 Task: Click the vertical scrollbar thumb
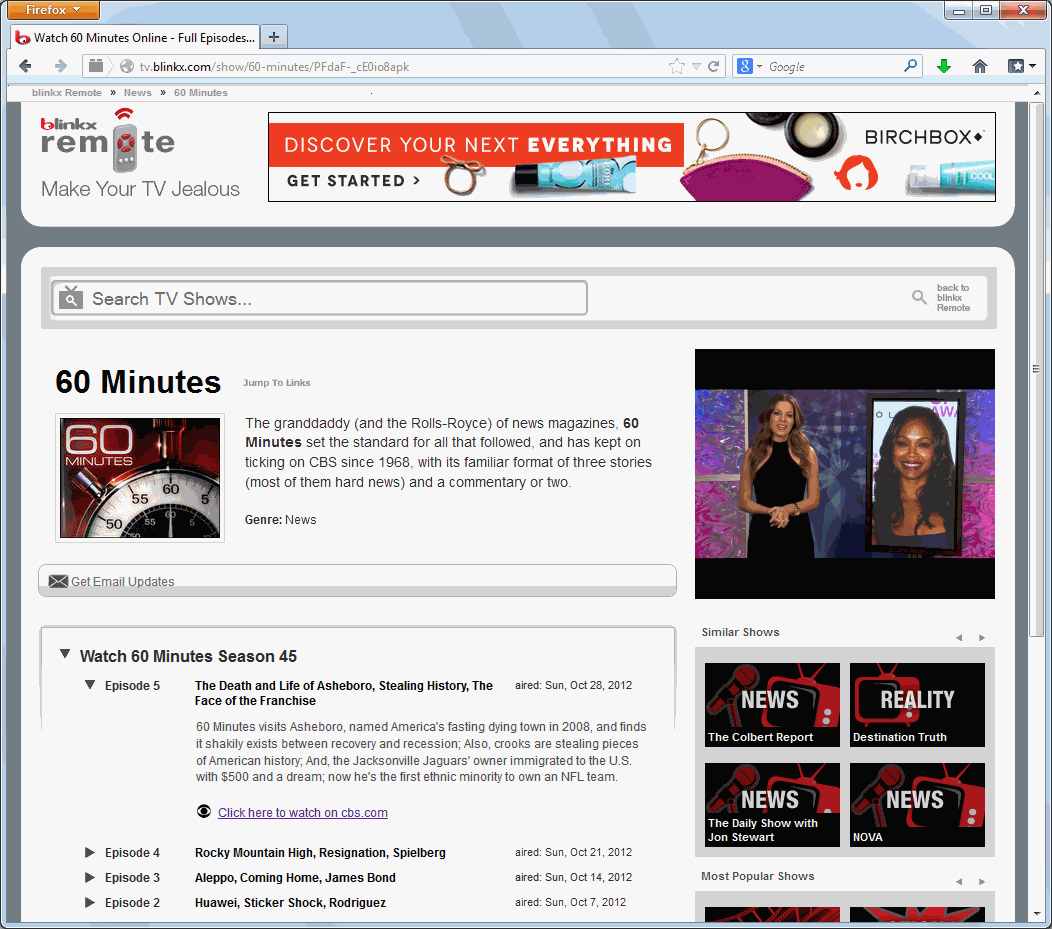tap(1036, 369)
